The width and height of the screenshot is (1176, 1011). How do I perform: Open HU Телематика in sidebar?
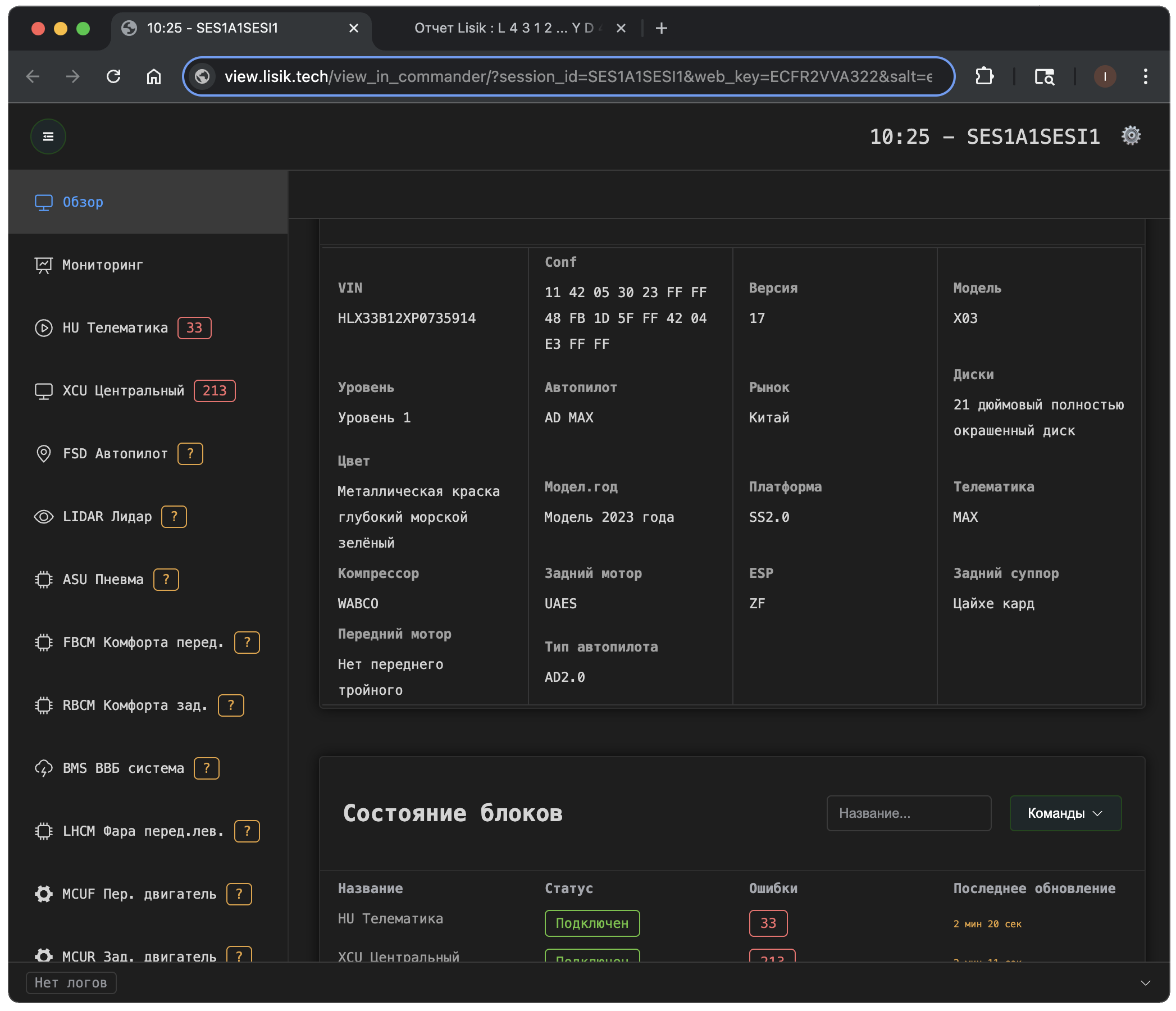click(148, 328)
